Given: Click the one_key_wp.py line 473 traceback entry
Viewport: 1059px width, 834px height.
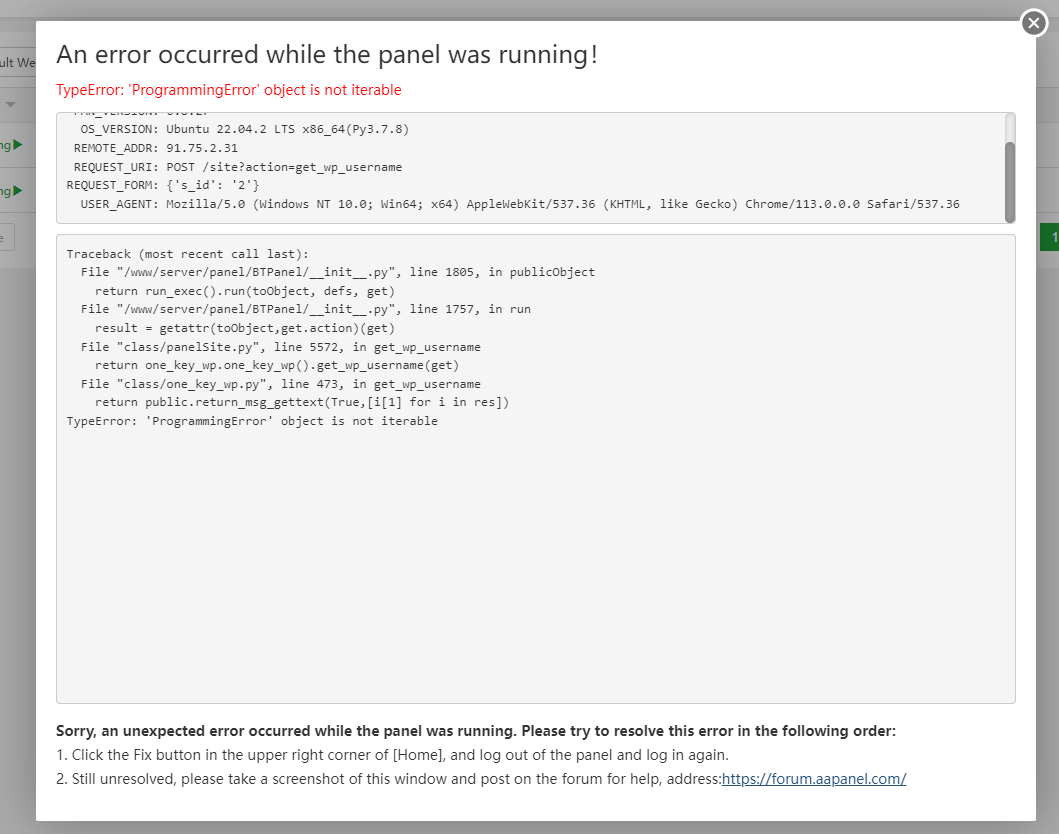Looking at the screenshot, I should pyautogui.click(x=281, y=384).
